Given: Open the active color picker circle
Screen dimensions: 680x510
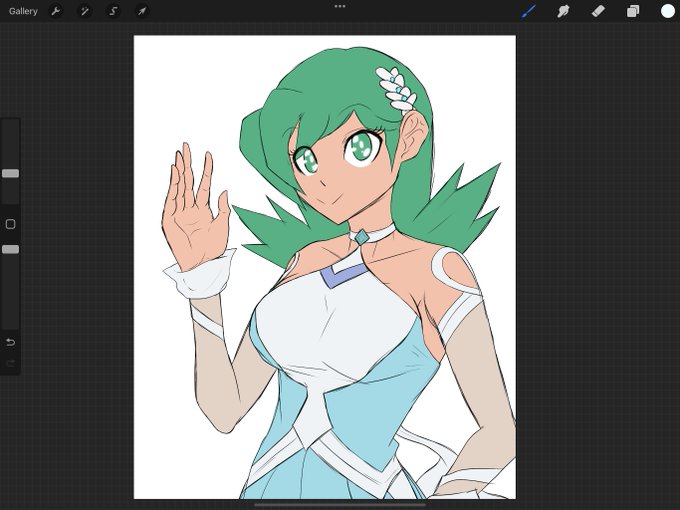Looking at the screenshot, I should (668, 11).
